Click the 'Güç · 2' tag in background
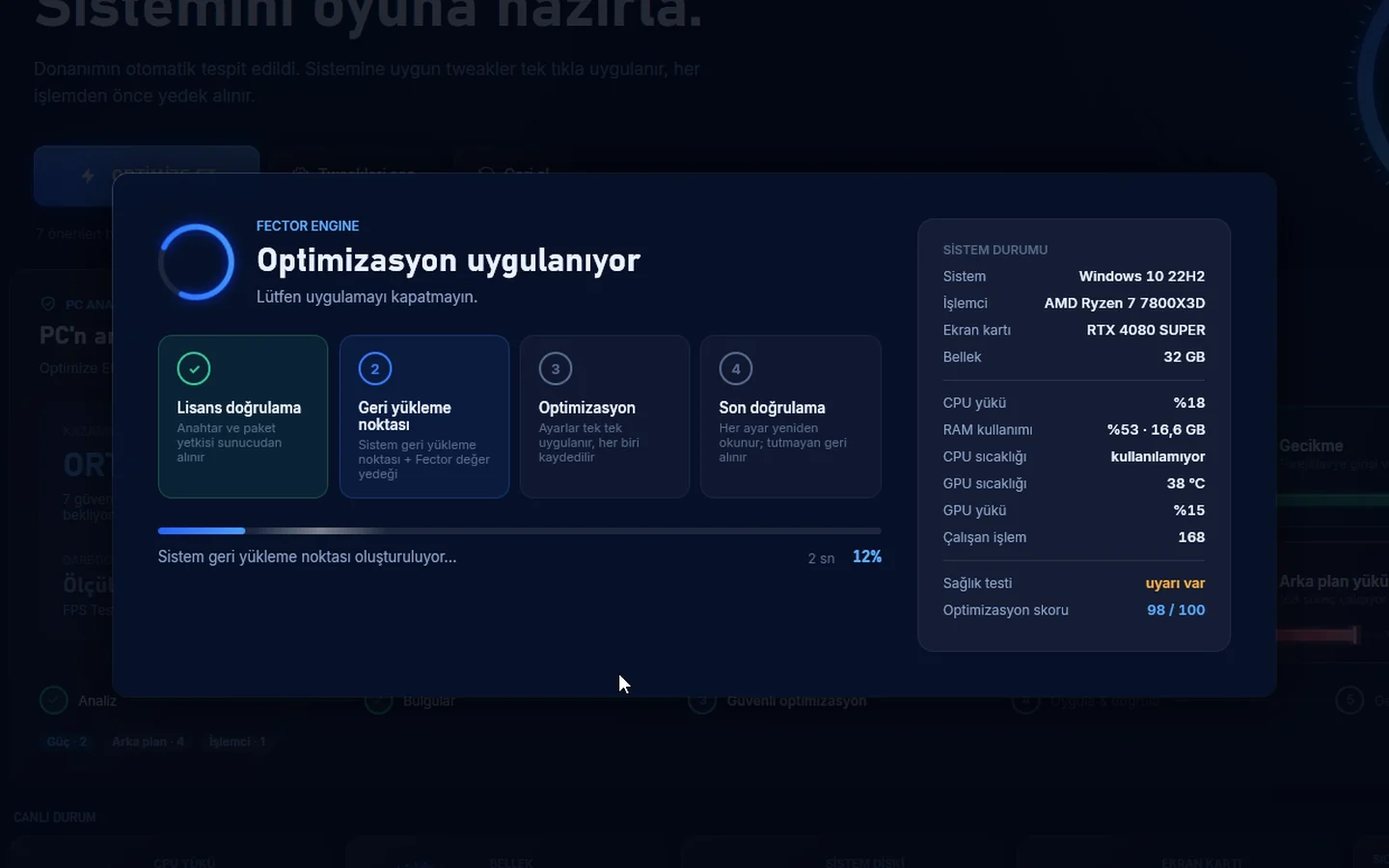 (67, 742)
